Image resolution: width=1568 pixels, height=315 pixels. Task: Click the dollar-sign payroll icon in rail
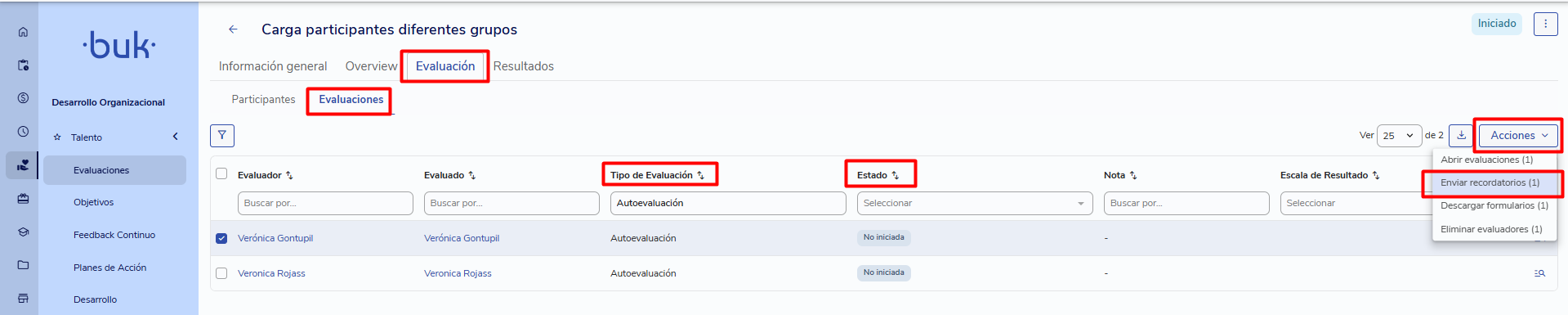pos(23,98)
